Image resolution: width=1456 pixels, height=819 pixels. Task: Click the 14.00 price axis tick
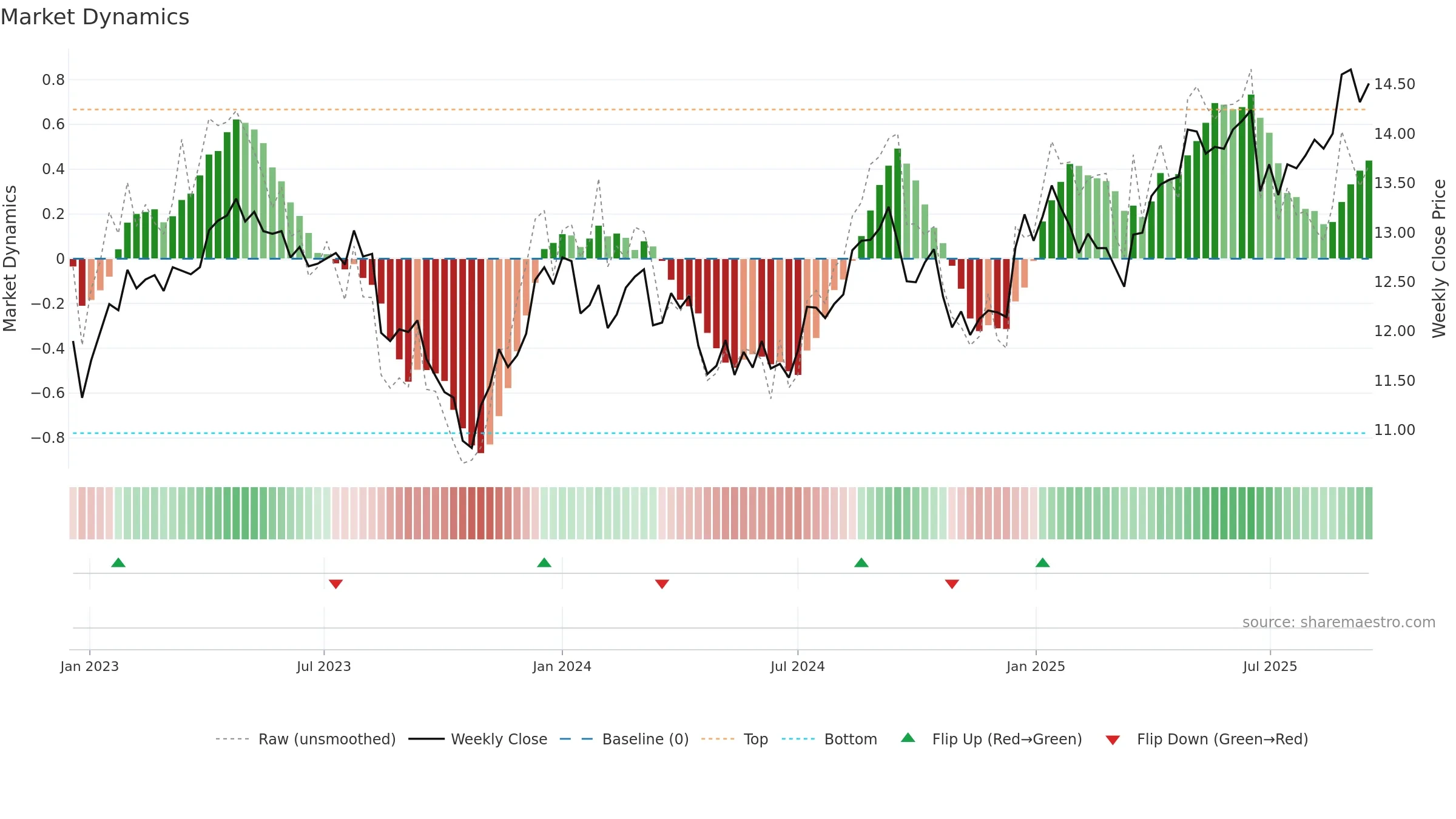(x=1395, y=134)
